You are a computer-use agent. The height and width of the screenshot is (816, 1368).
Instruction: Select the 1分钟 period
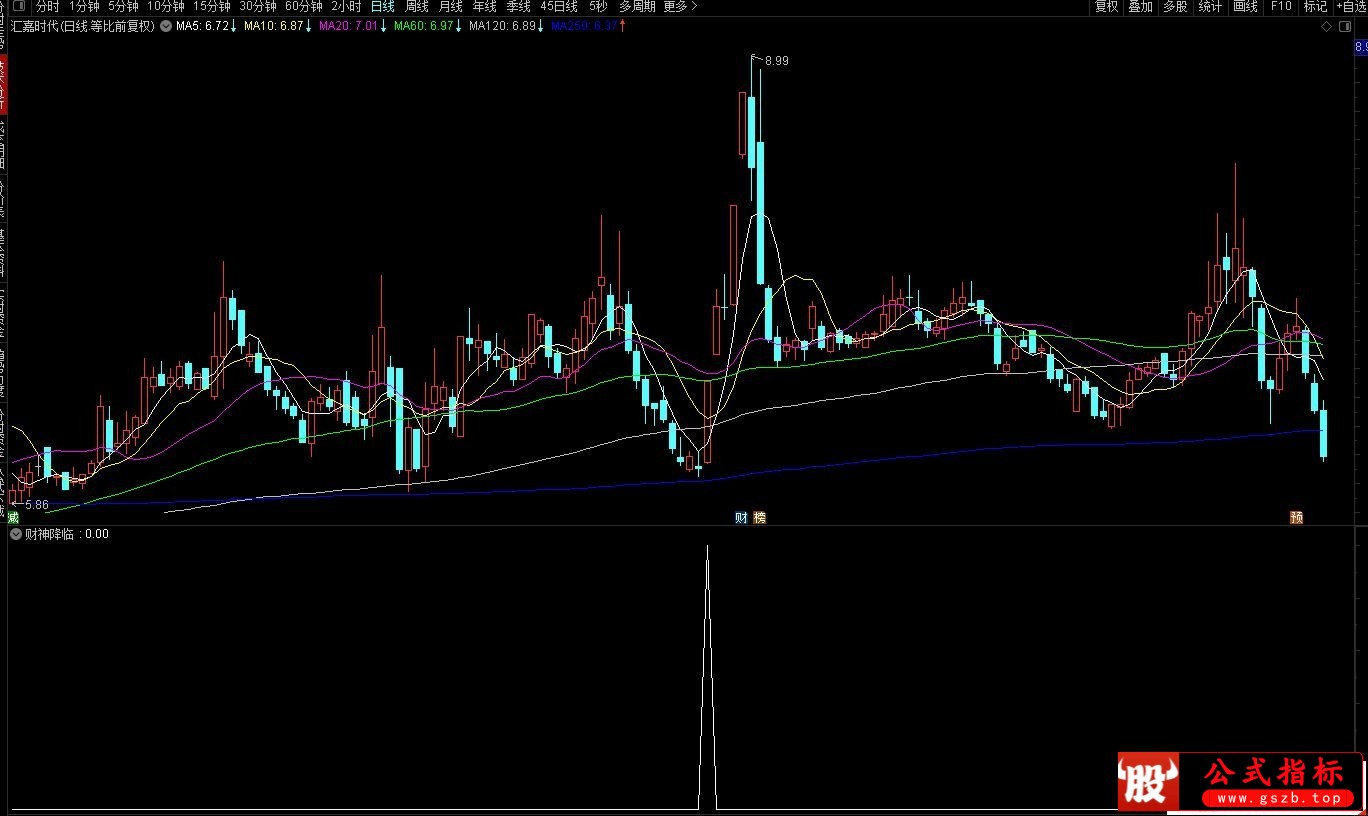[x=84, y=6]
